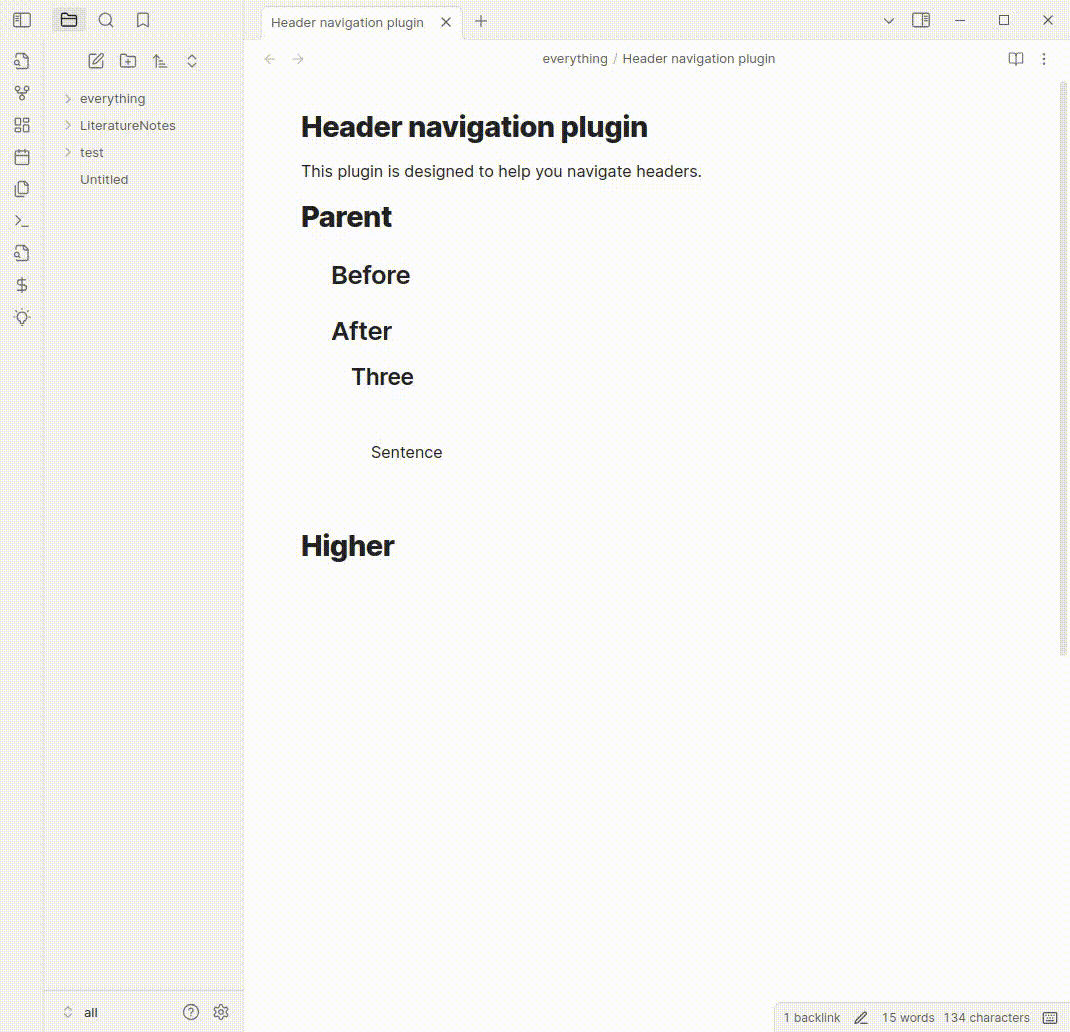The height and width of the screenshot is (1032, 1070).
Task: Click the 15 words count in status bar
Action: (908, 1018)
